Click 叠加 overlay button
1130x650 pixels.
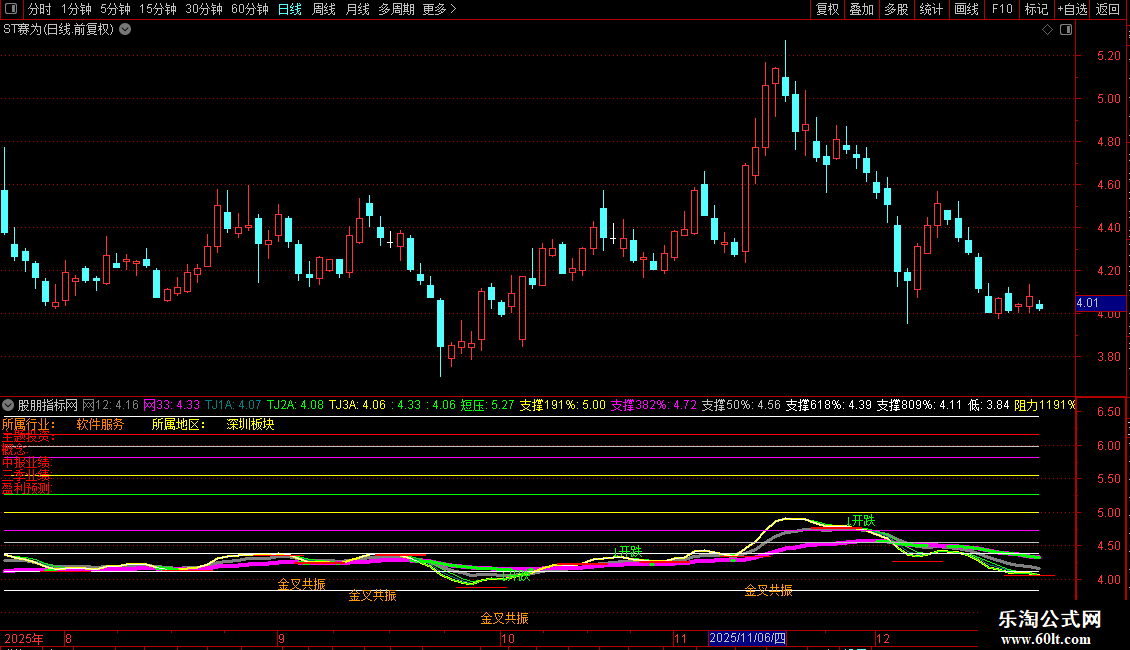point(861,9)
